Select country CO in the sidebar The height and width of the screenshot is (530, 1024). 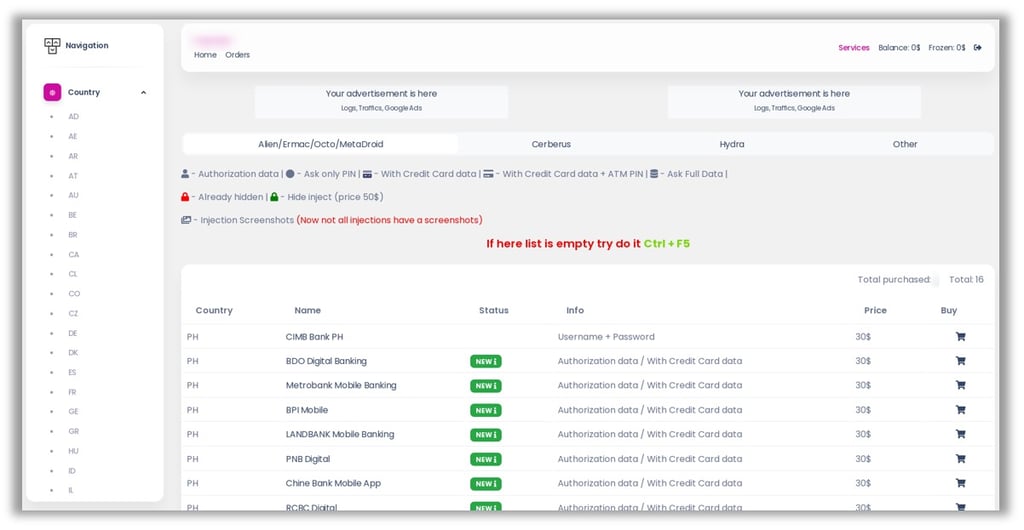(x=74, y=294)
